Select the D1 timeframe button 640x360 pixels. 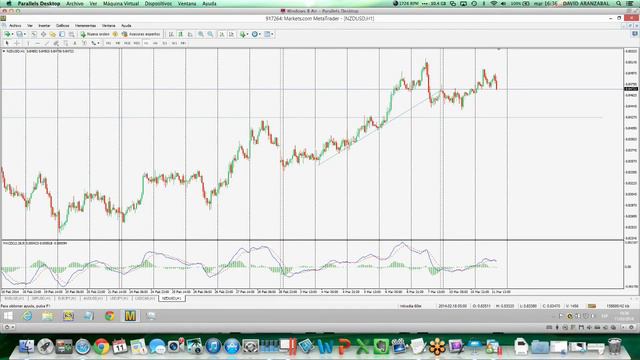click(x=164, y=43)
